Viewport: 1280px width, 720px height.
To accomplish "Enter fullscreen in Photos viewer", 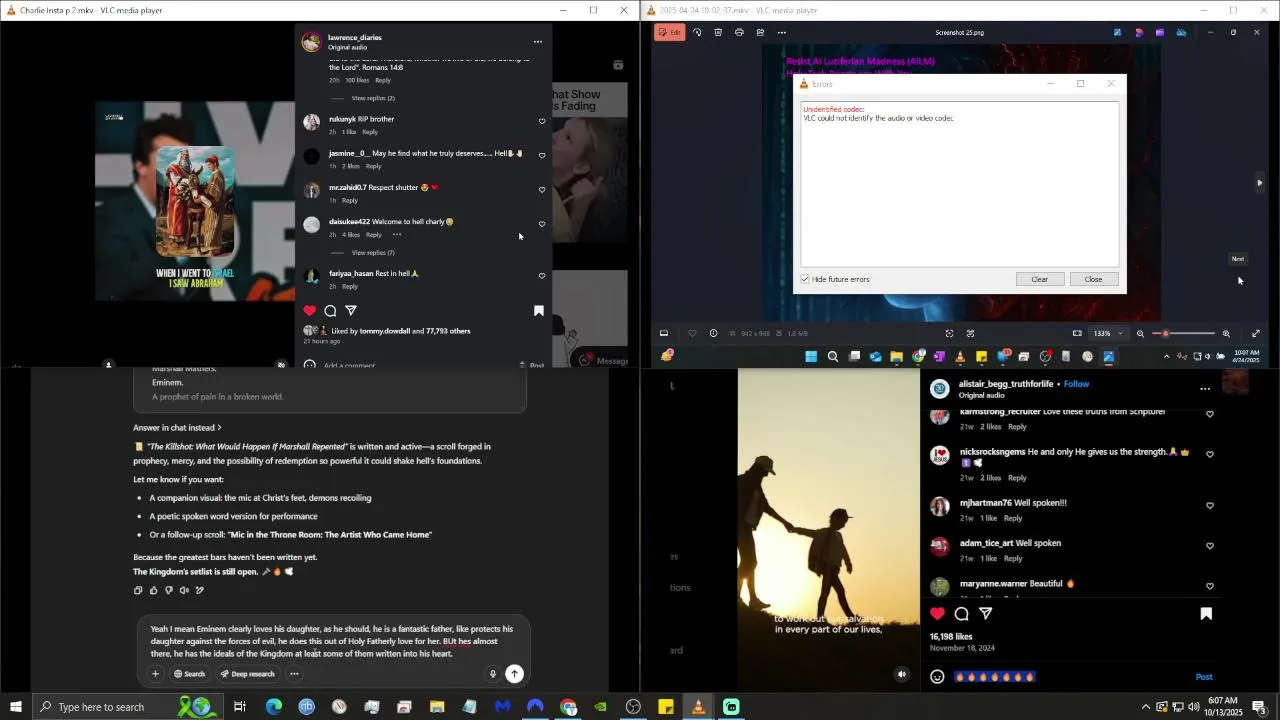I will point(1256,333).
